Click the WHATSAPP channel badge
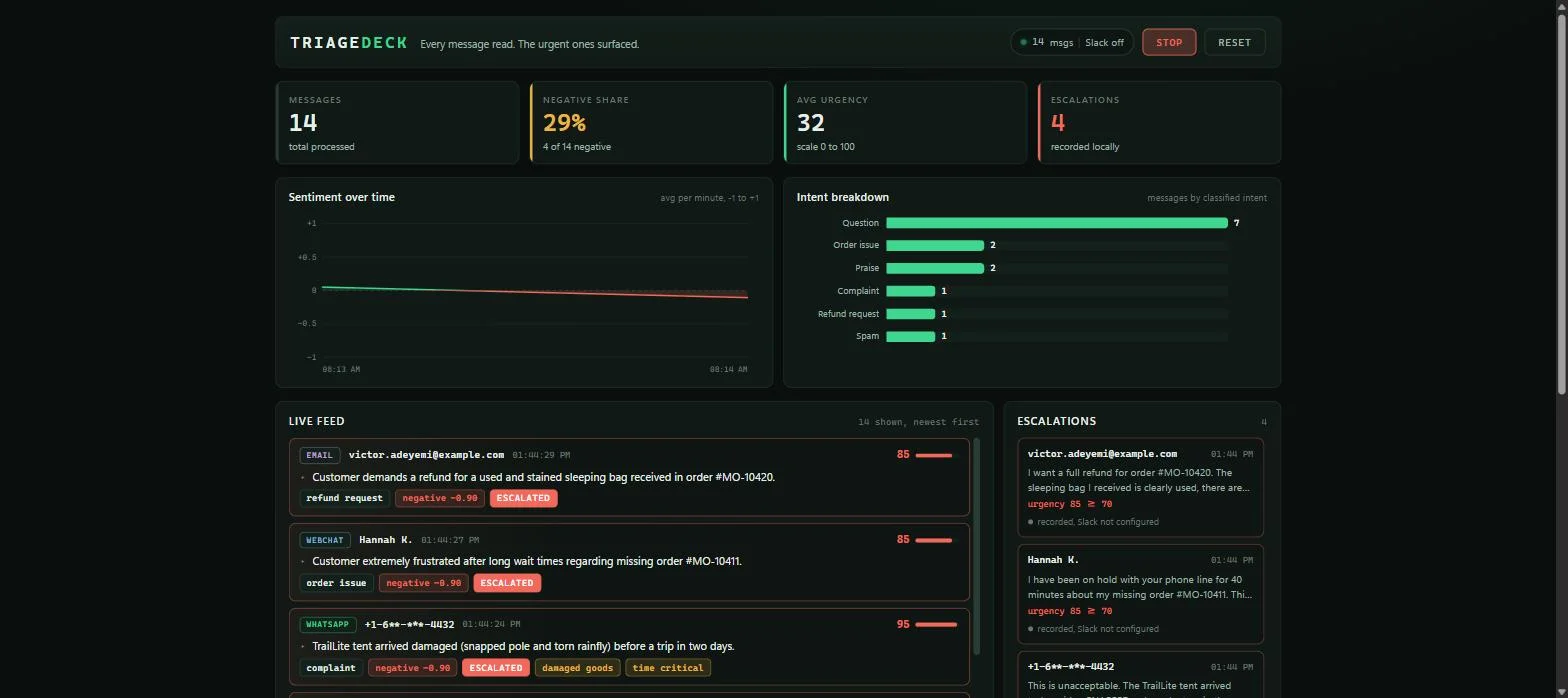Viewport: 1568px width, 698px height. 328,624
